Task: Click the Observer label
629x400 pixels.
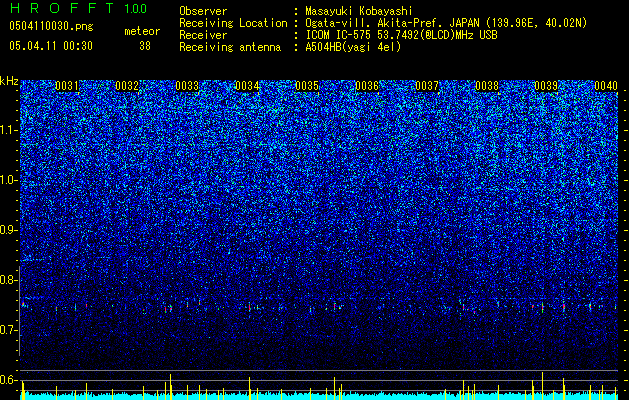Action: pyautogui.click(x=203, y=11)
